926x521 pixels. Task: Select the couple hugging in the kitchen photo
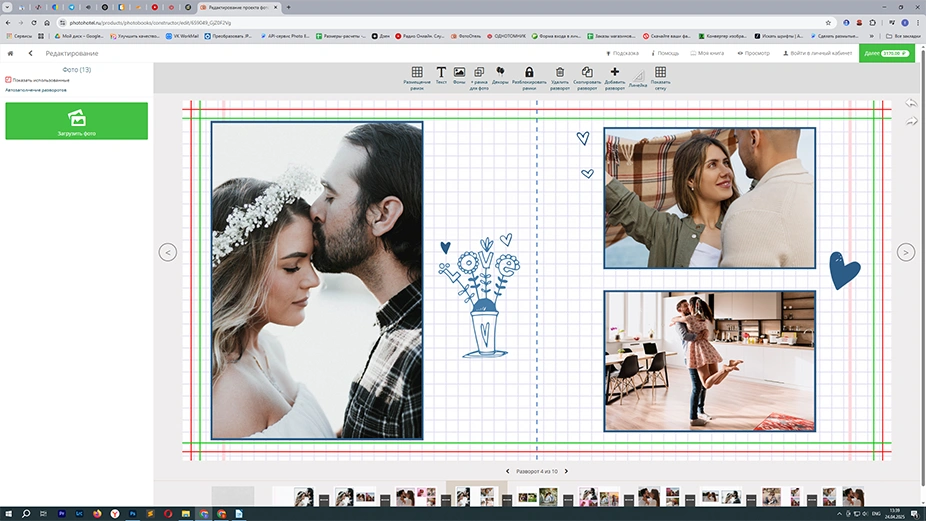[709, 361]
